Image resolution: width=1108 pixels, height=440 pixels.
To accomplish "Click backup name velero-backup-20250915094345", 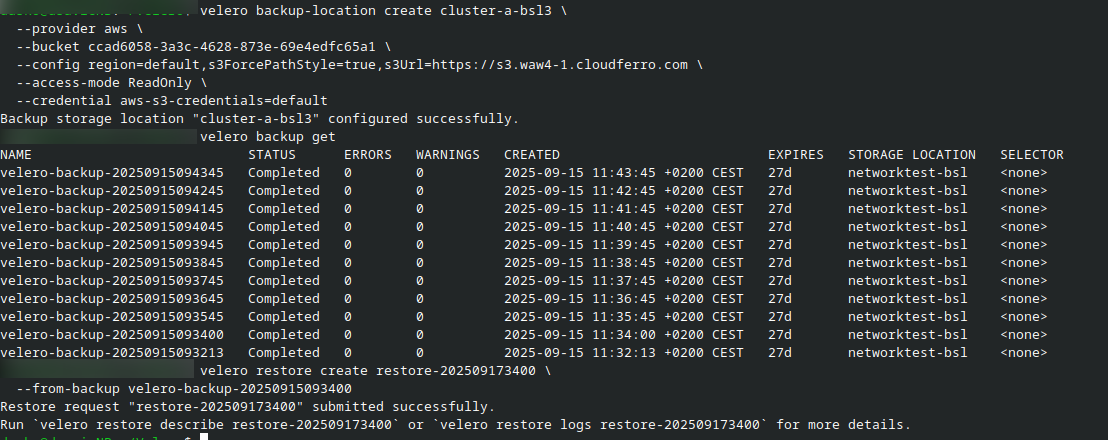I will point(112,173).
